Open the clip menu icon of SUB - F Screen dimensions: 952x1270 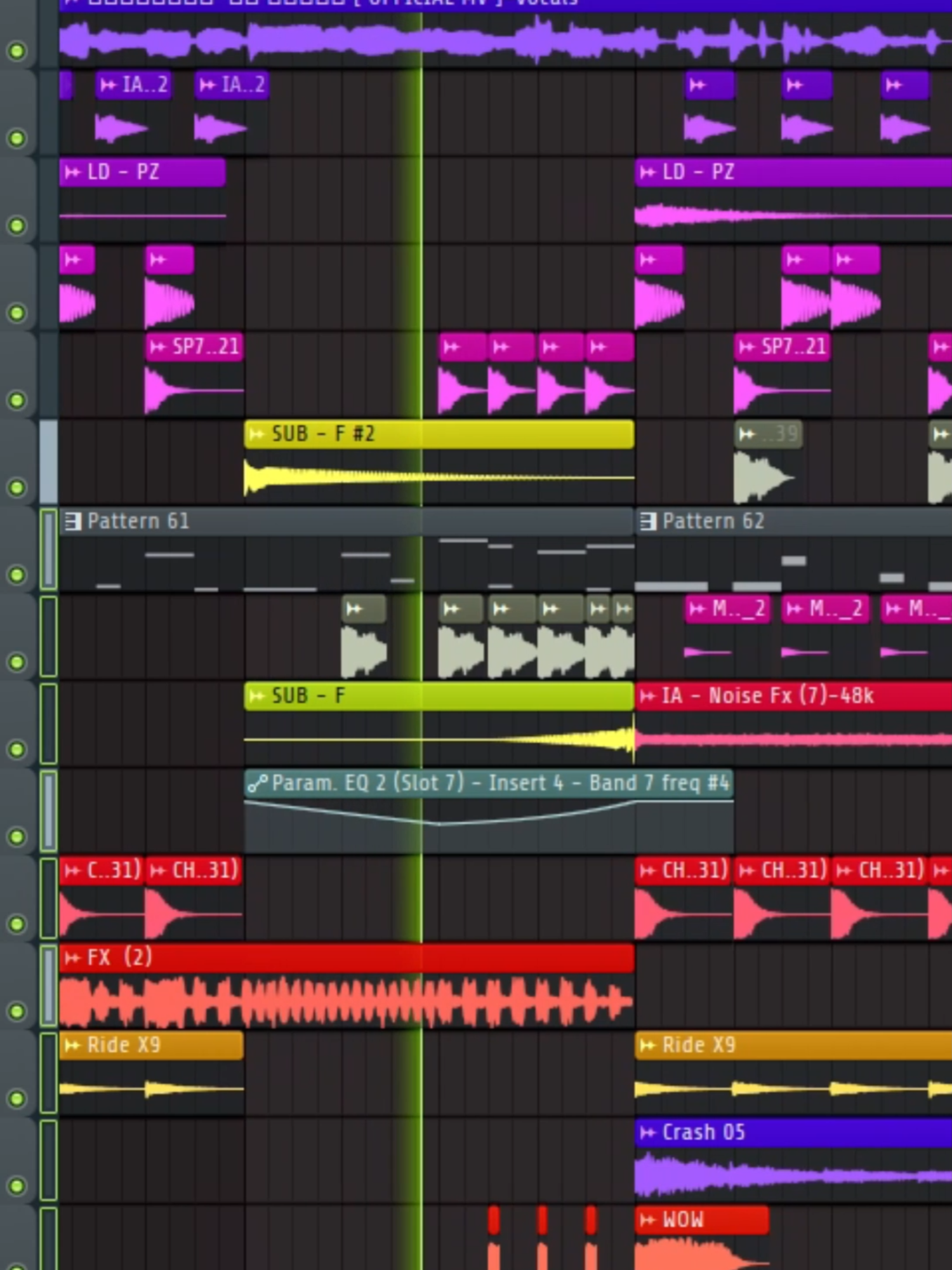[256, 697]
